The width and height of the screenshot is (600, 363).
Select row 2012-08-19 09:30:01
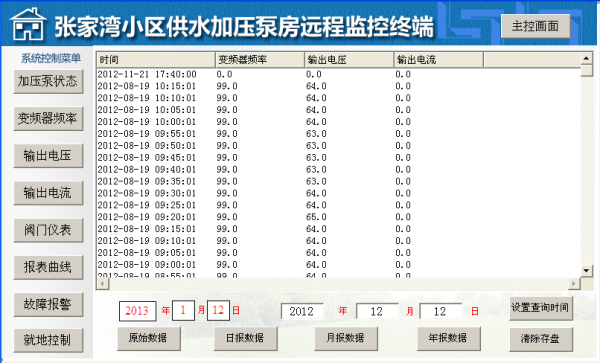click(338, 193)
